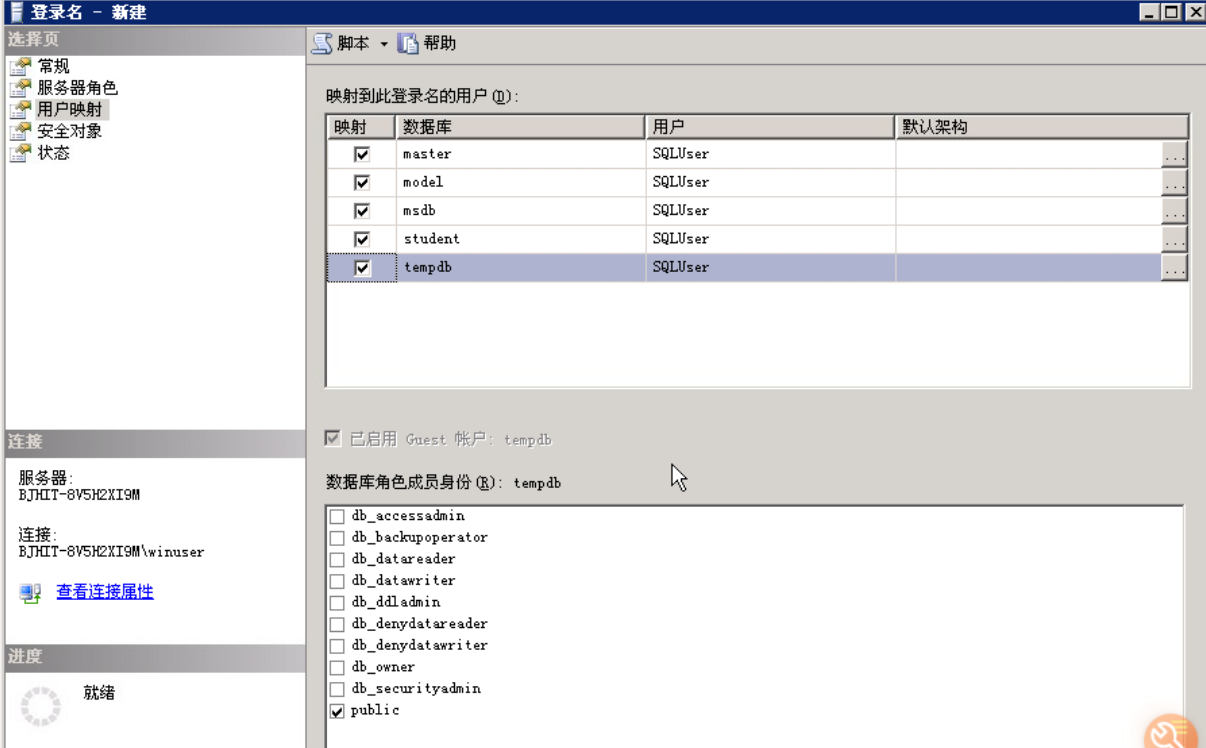The image size is (1206, 748).
Task: Click the 用户 column header
Action: pyautogui.click(x=770, y=127)
